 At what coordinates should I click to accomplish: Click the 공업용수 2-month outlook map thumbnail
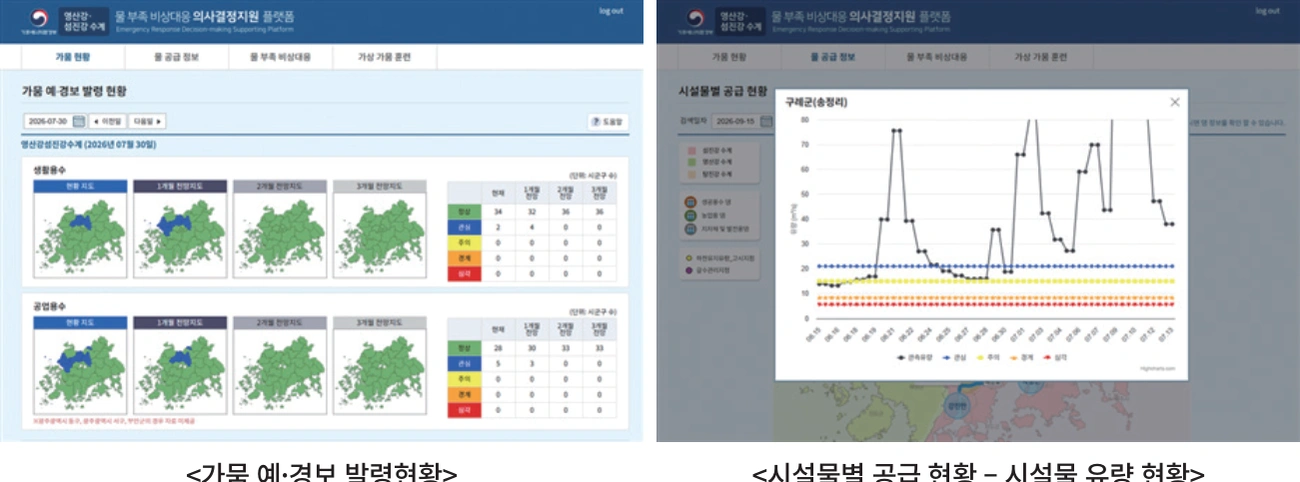click(x=279, y=372)
